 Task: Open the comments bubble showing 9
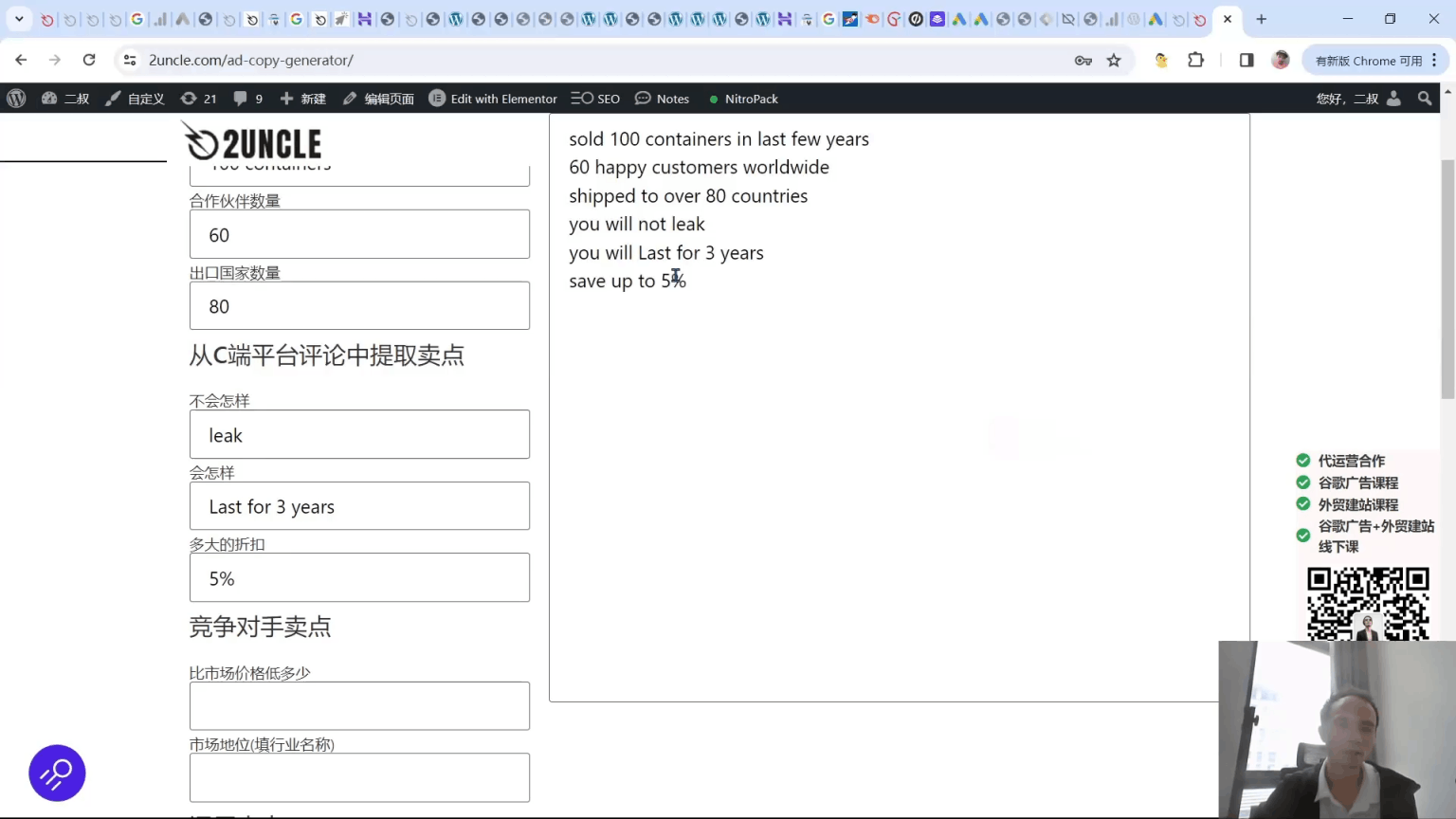pos(247,98)
